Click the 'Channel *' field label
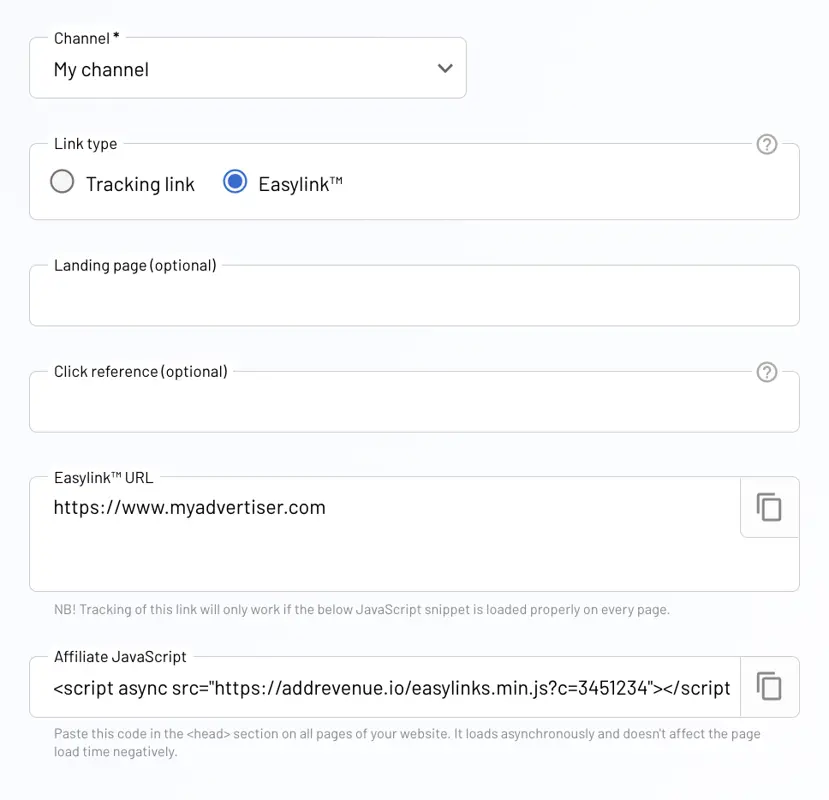 (87, 38)
